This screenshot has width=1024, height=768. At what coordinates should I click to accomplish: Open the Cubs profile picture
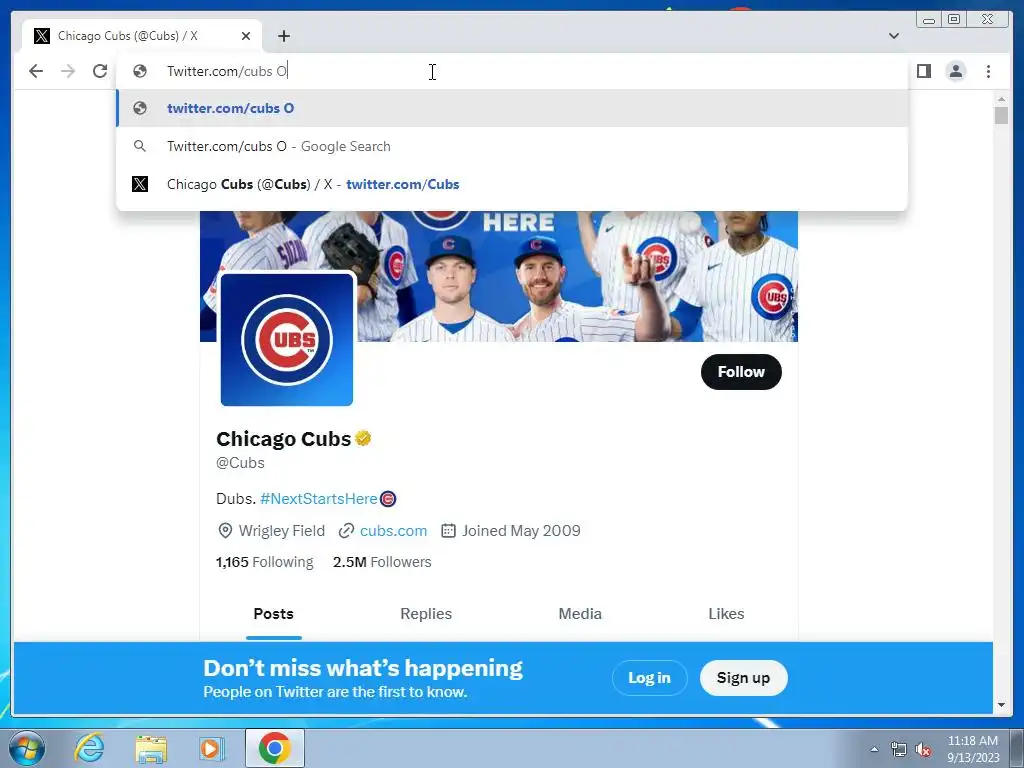287,339
